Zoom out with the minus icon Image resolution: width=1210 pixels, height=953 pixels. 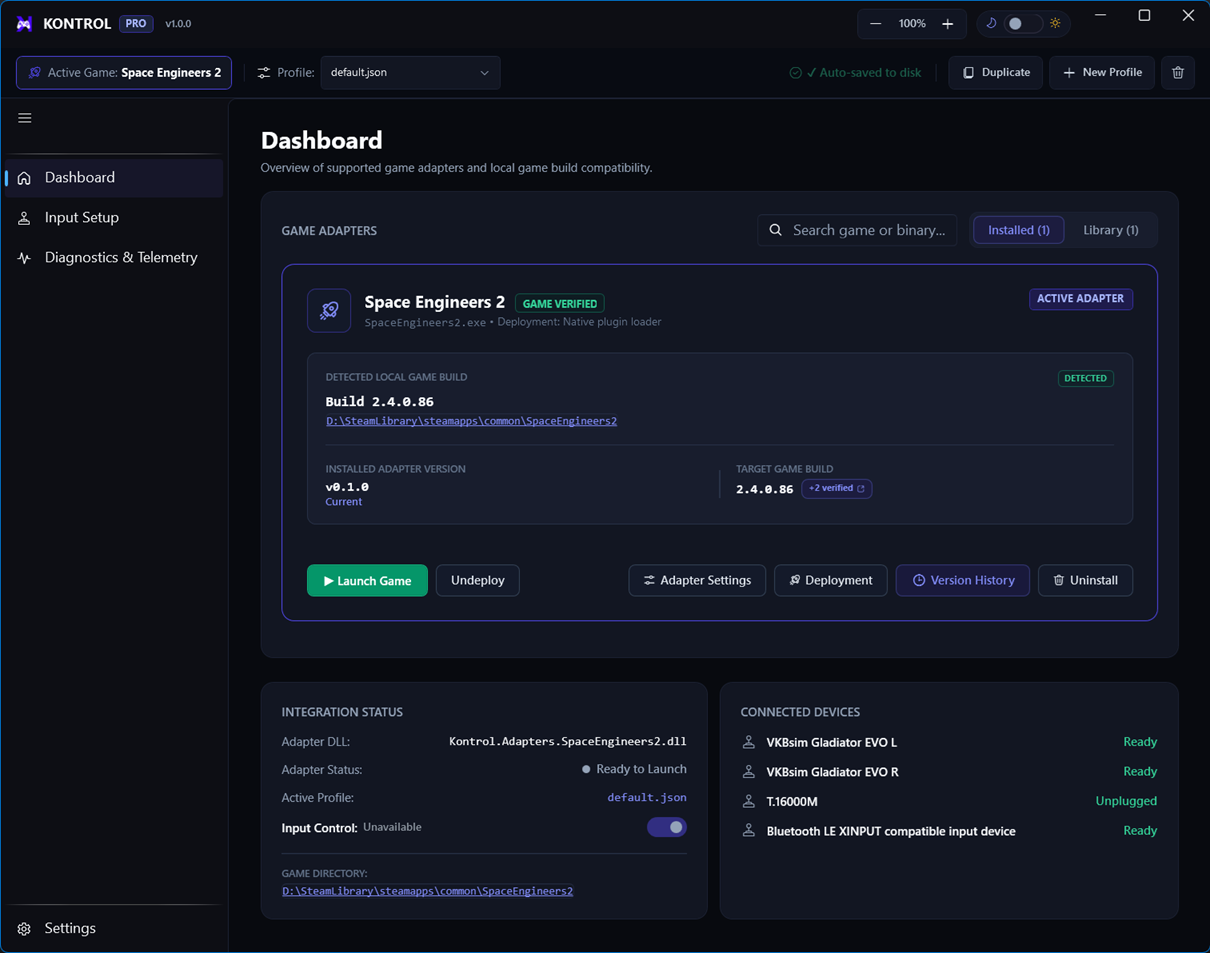pos(876,23)
